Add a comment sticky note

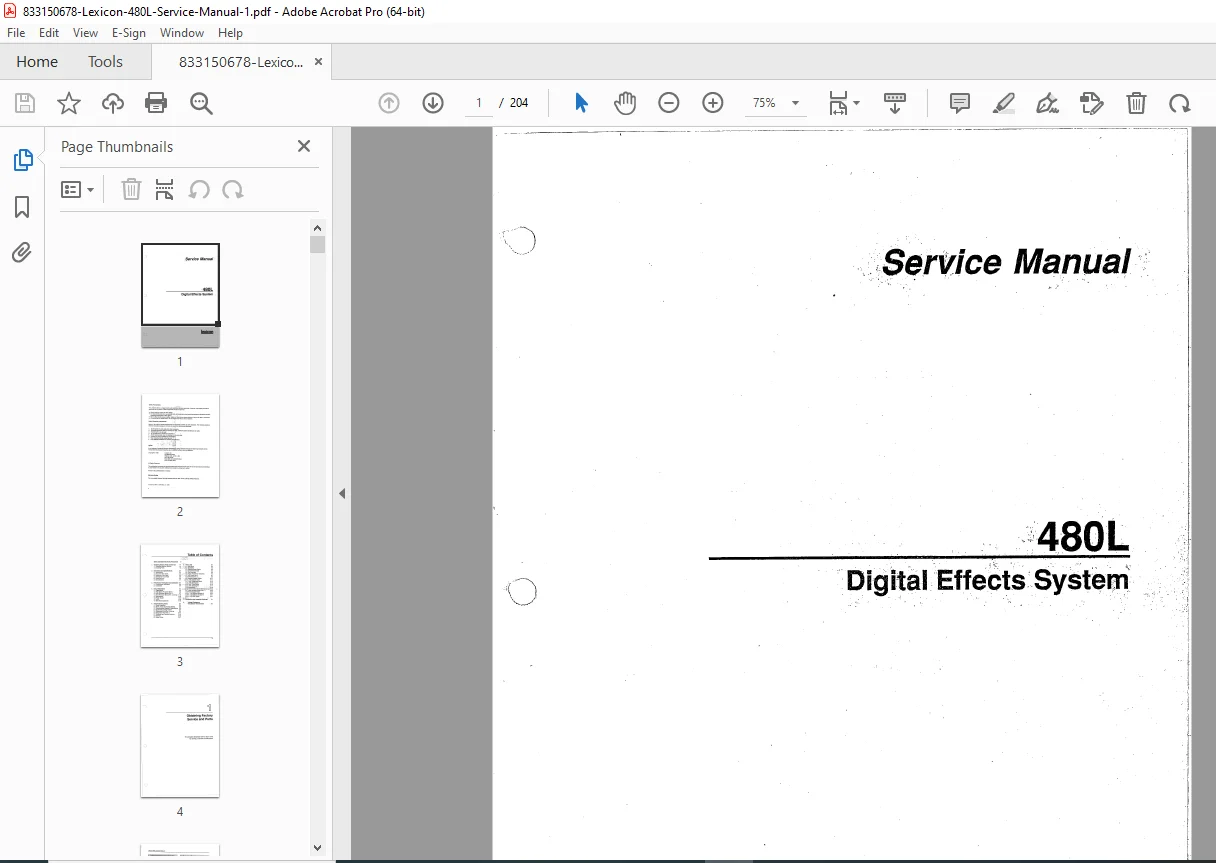tap(960, 103)
